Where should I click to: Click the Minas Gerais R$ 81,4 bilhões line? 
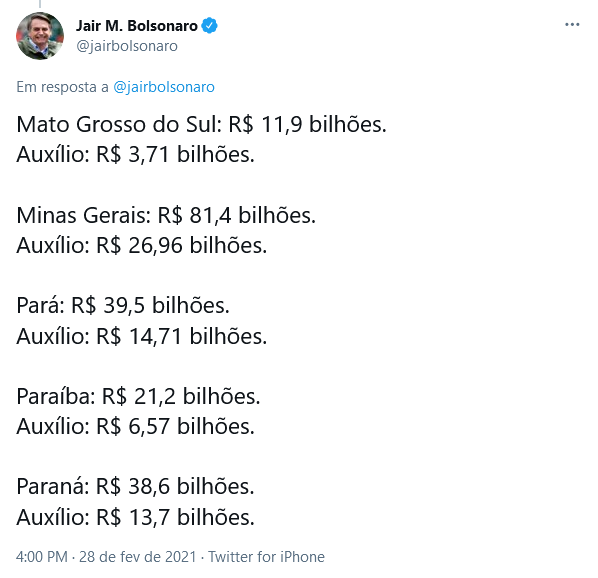coord(166,215)
